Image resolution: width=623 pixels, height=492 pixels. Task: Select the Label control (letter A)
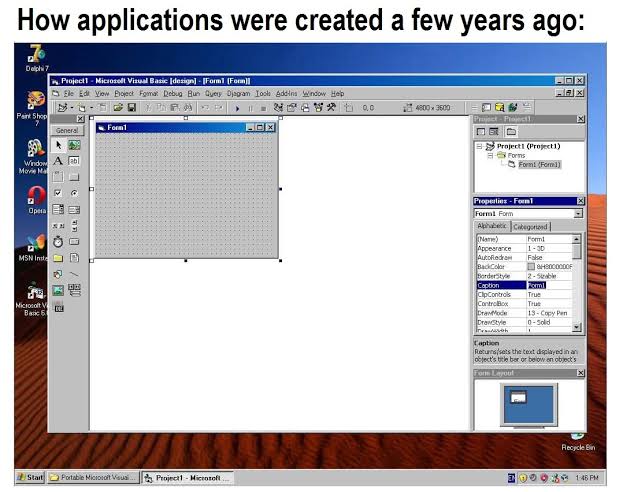click(x=58, y=161)
